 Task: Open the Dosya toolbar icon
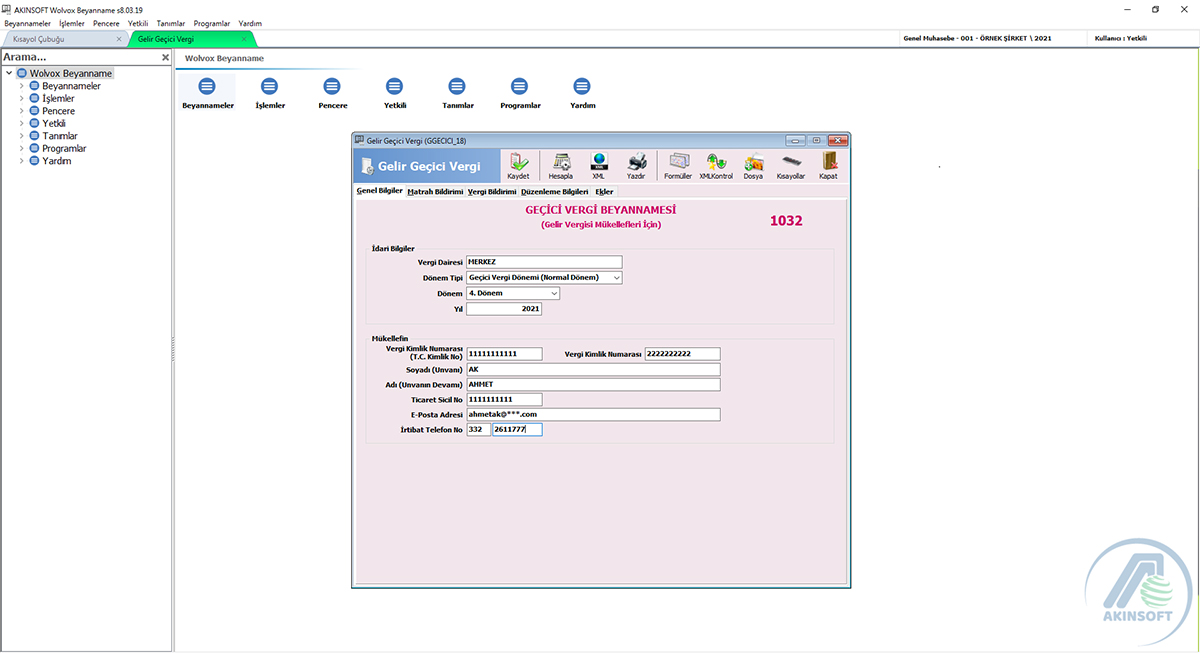pyautogui.click(x=753, y=165)
